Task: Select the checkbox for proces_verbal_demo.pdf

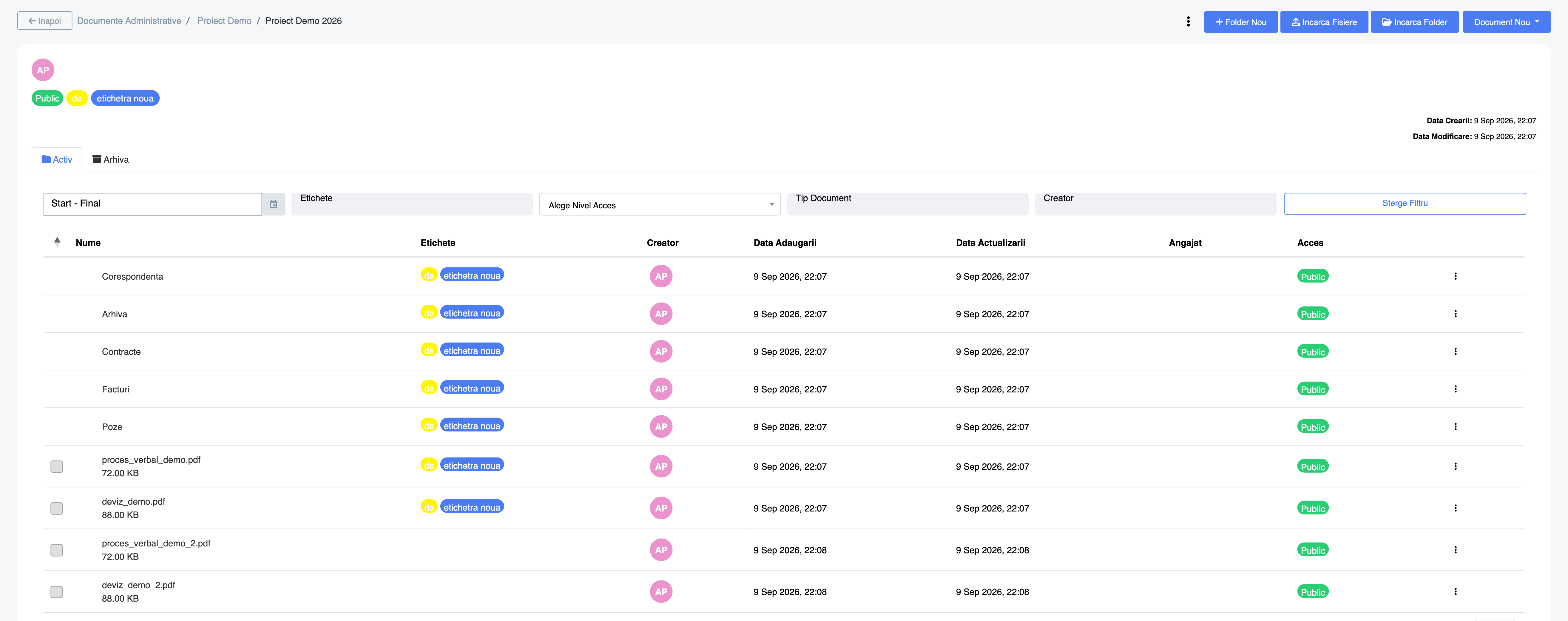Action: coord(57,466)
